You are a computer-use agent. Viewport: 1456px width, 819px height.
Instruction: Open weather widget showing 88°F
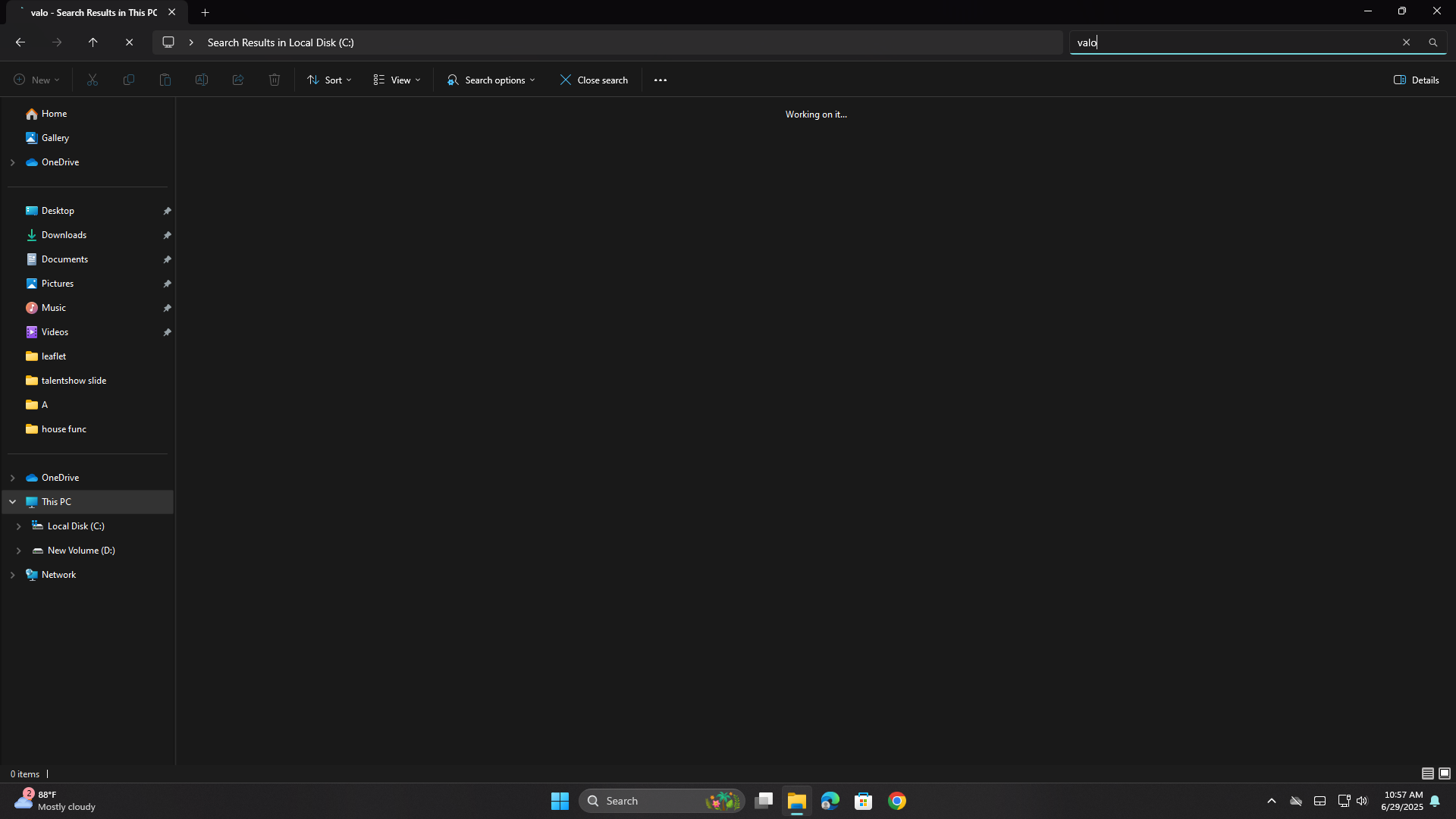[55, 801]
